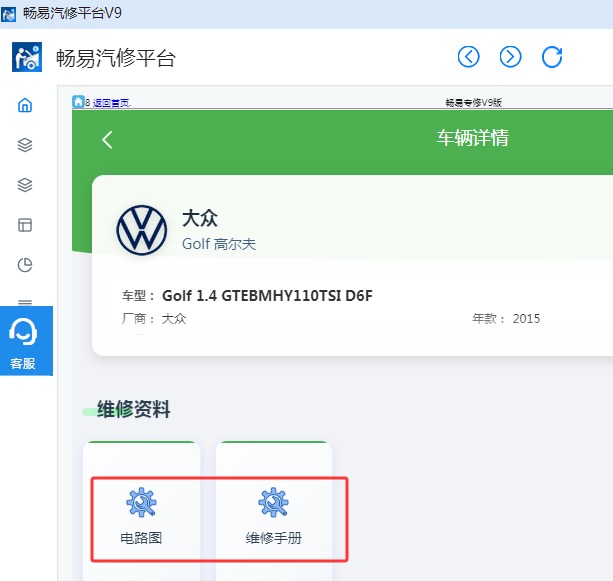Click the 维修资料 section heading
The width and height of the screenshot is (613, 581).
pos(133,409)
